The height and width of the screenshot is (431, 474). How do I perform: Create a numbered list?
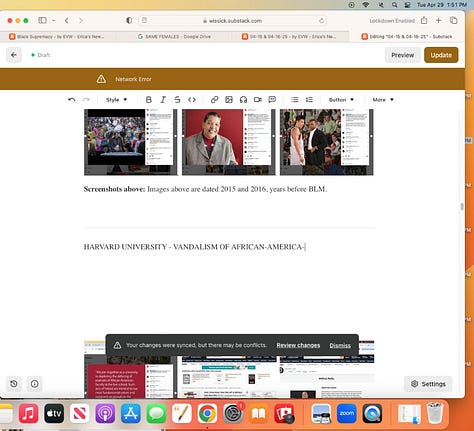(x=309, y=100)
